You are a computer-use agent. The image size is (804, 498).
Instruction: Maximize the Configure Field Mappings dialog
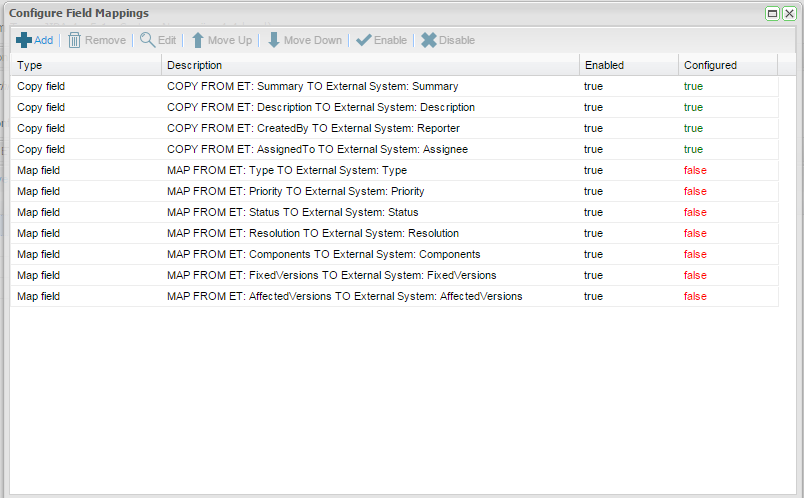click(773, 13)
